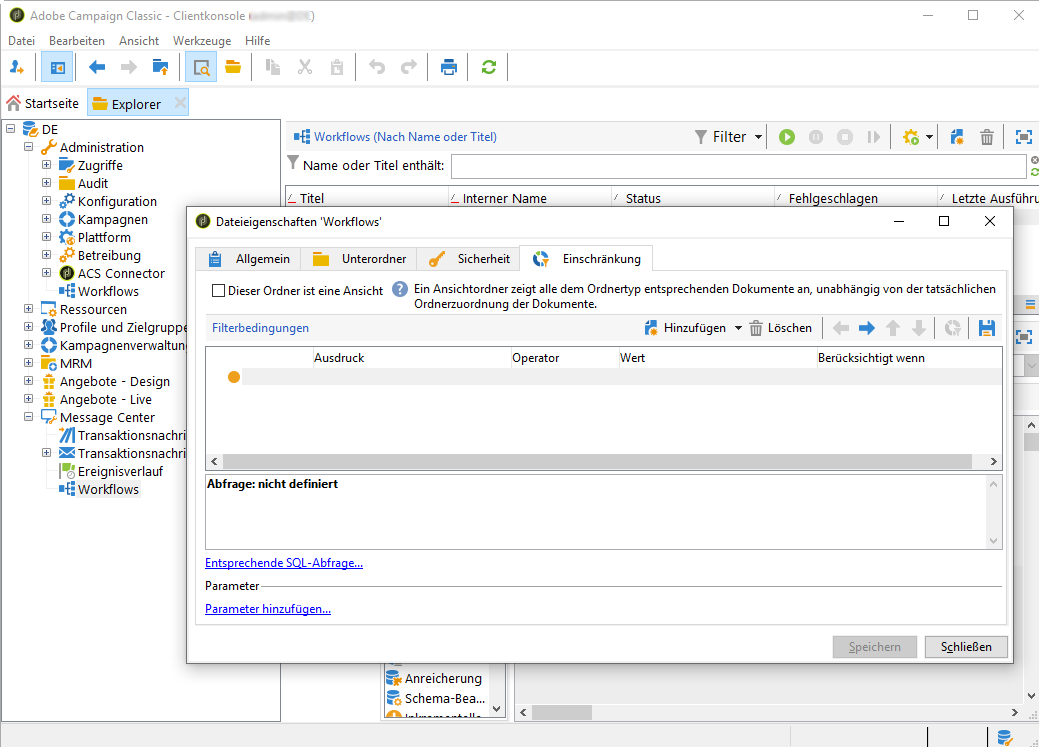Click the 'Name oder Titel enthält' input field
1039x747 pixels.
(x=738, y=166)
